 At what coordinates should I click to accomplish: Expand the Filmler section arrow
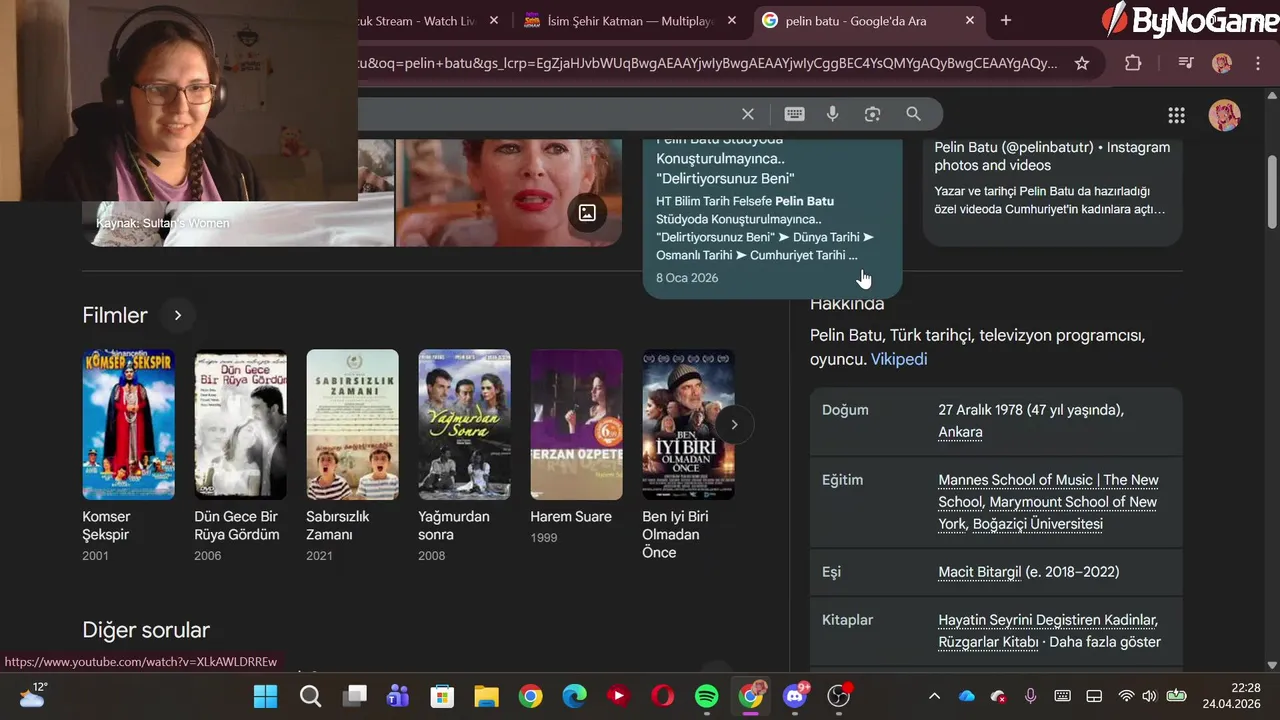[x=177, y=316]
